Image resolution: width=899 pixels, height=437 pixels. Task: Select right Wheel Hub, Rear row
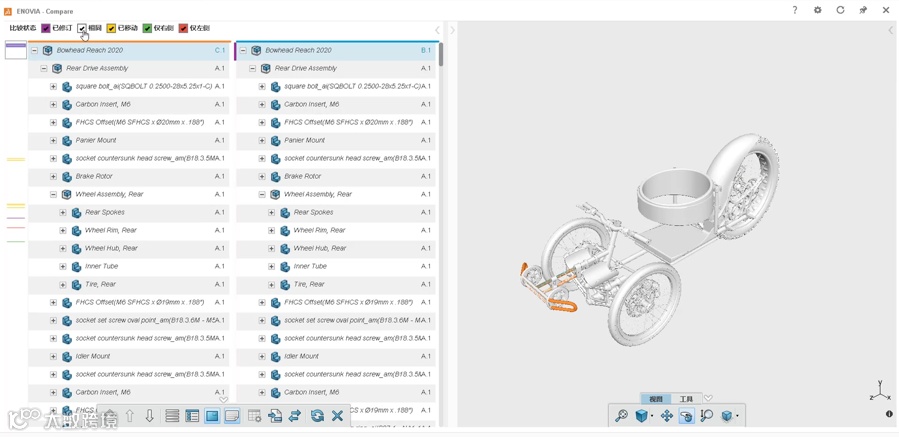336,248
